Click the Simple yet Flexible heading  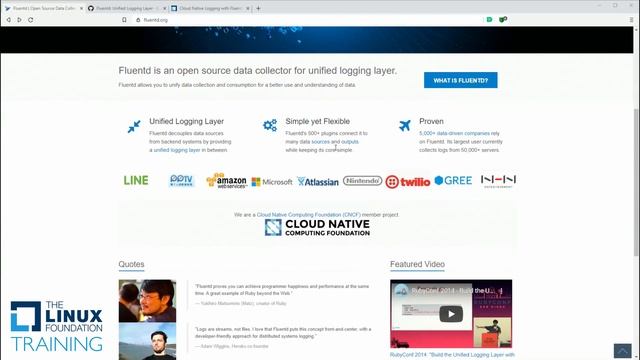[x=318, y=121]
